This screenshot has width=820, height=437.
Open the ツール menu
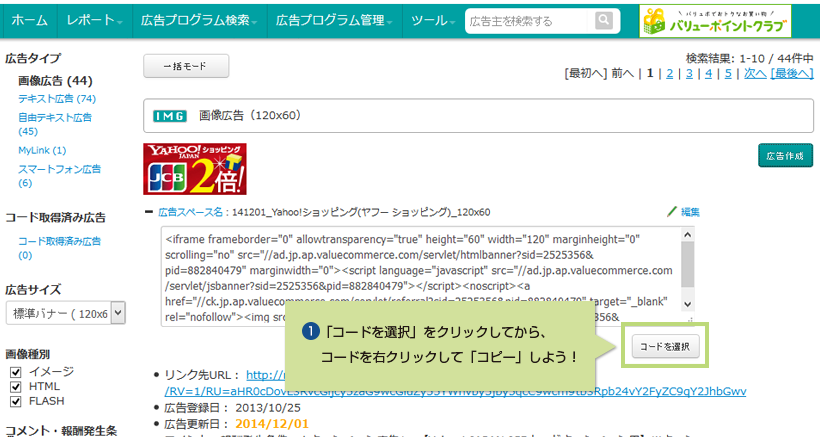[x=434, y=20]
